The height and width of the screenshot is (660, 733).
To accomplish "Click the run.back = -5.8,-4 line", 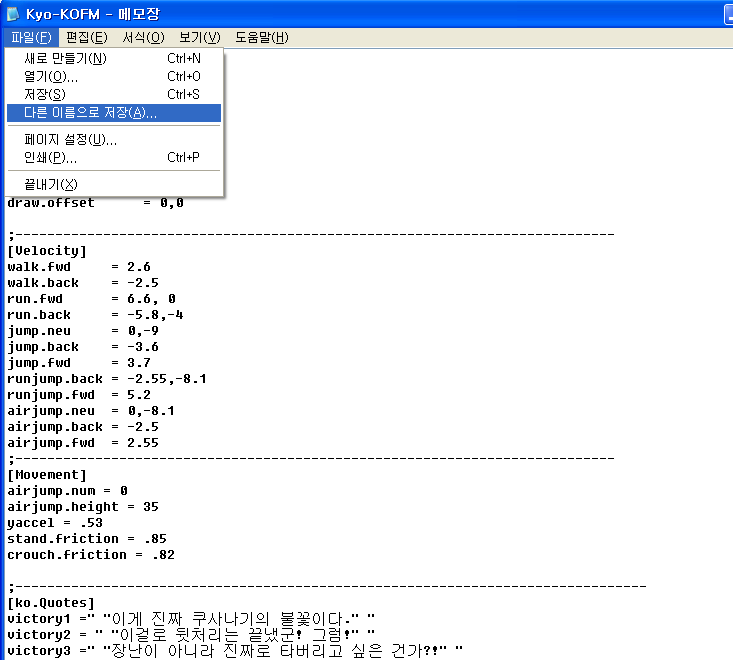I will (95, 315).
